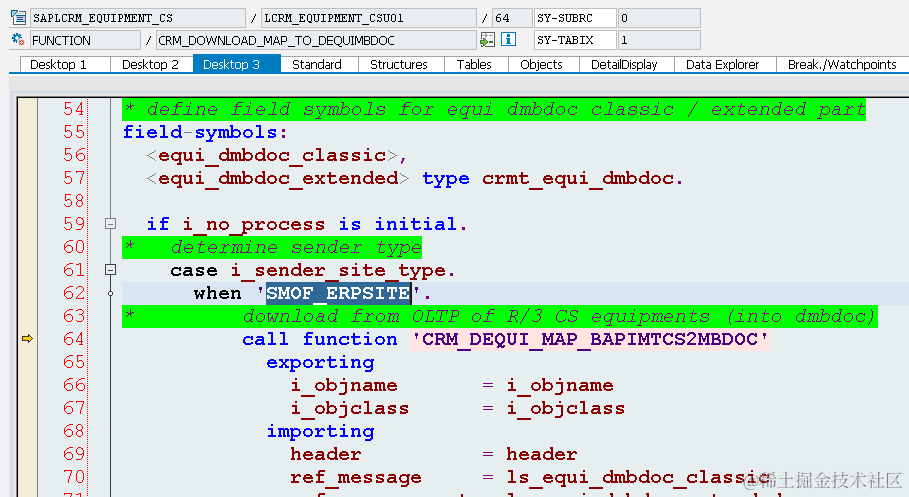Click line number 66 in the gutter

(74, 384)
